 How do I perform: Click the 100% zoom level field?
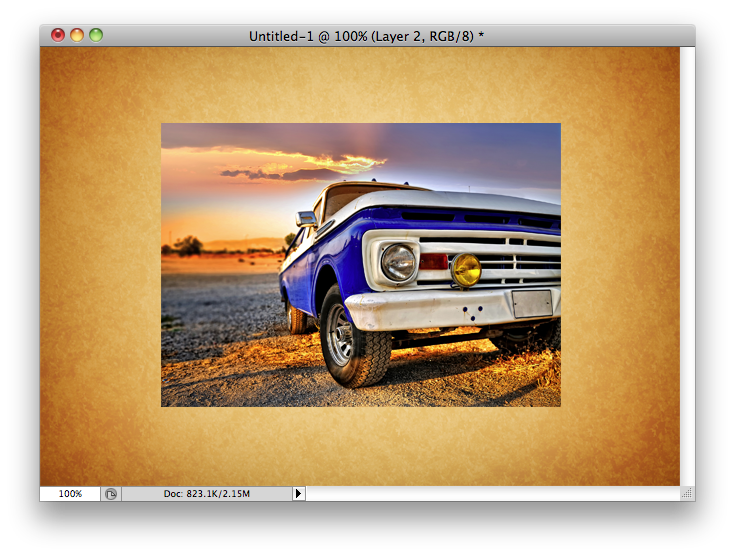[70, 494]
